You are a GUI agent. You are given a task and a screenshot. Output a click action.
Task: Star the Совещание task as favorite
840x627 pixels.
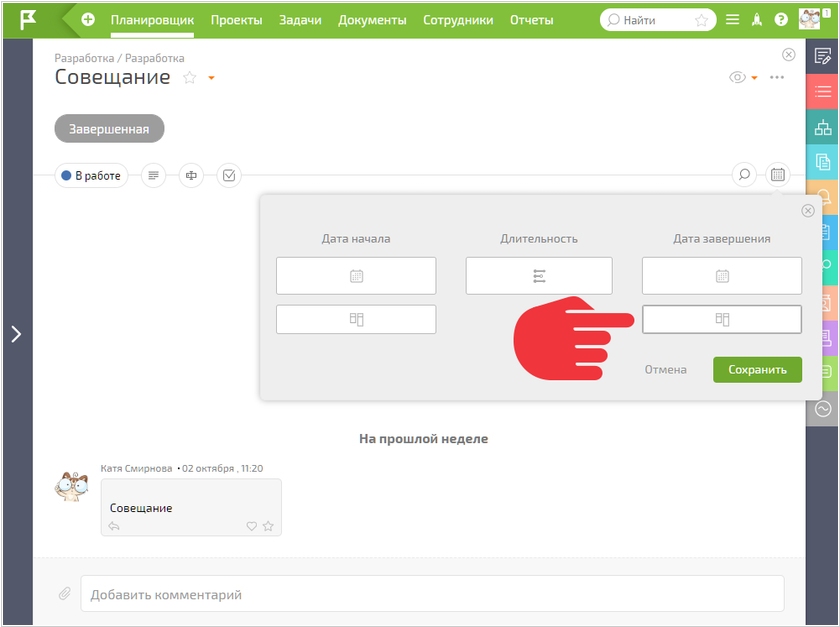tap(190, 78)
